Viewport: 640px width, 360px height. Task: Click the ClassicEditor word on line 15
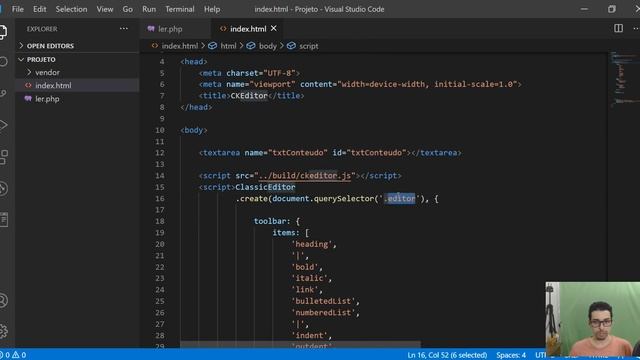tap(265, 187)
